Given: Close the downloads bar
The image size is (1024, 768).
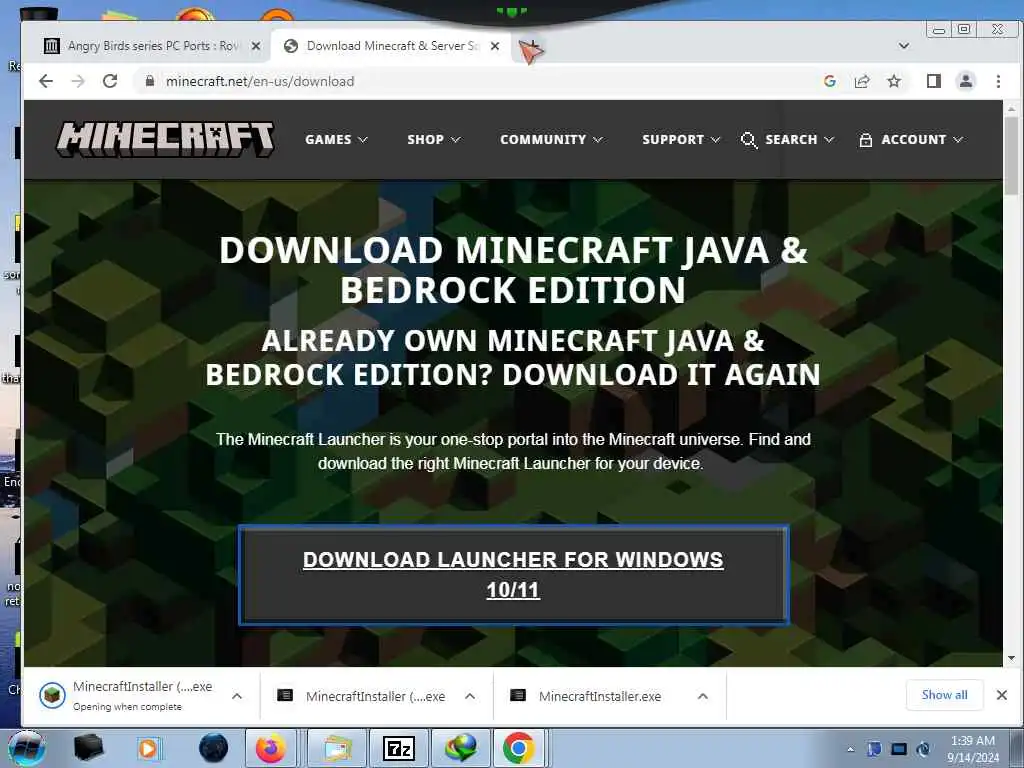Looking at the screenshot, I should click(x=1002, y=695).
